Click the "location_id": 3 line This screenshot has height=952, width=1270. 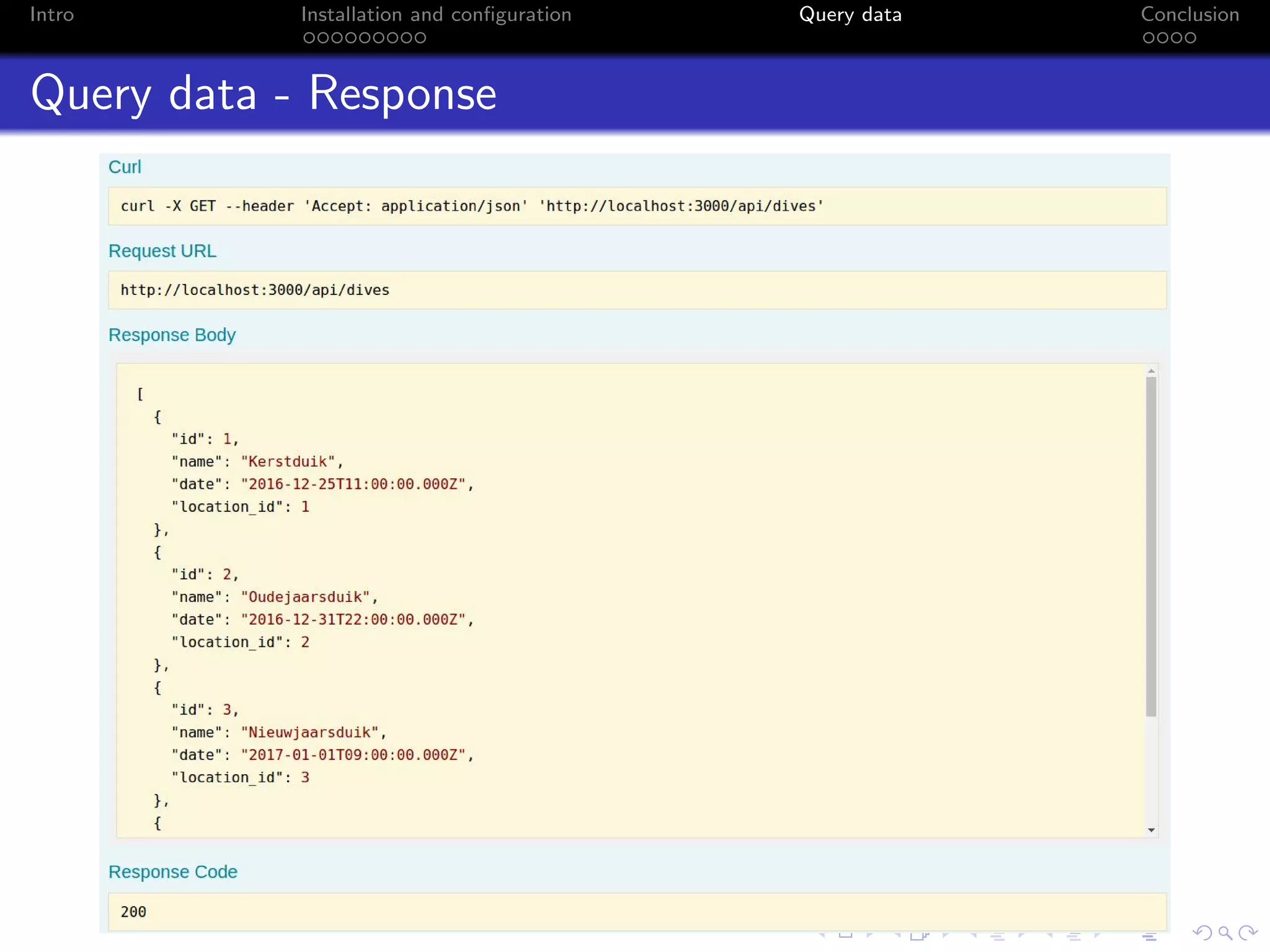pos(240,777)
